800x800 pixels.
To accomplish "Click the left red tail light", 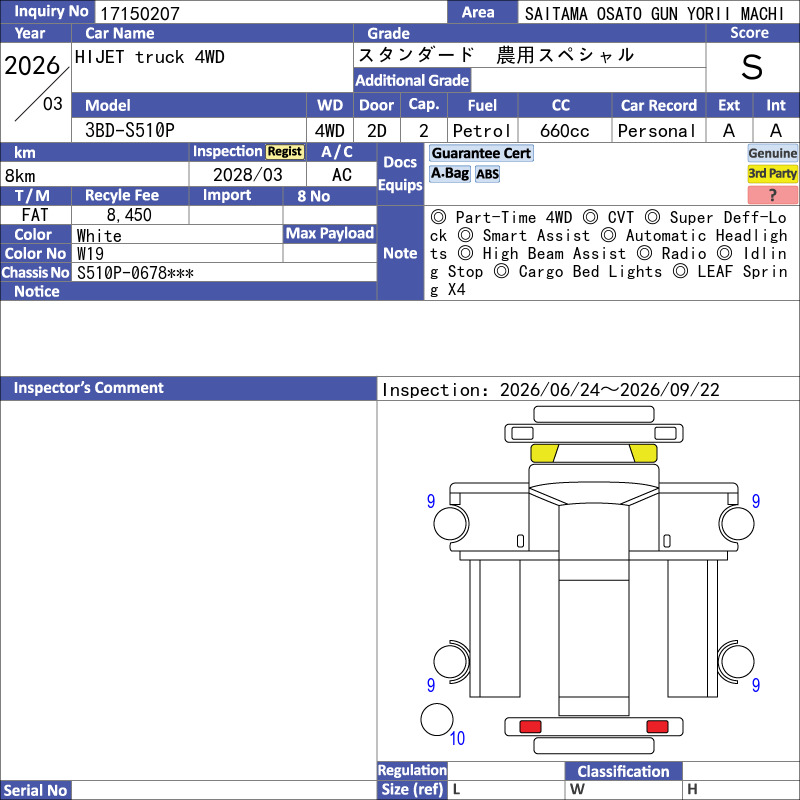I will coord(530,727).
